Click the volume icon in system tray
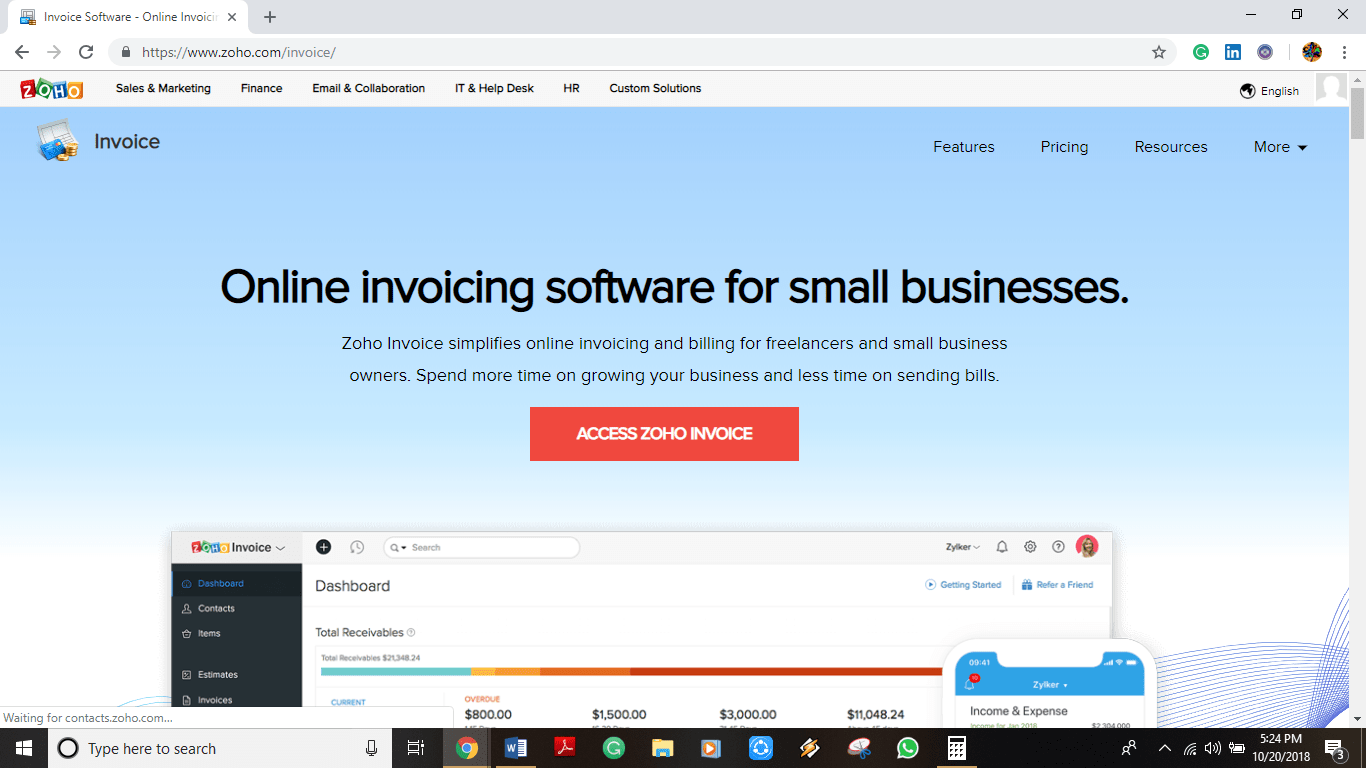Screen dimensions: 1366x768 (1212, 748)
